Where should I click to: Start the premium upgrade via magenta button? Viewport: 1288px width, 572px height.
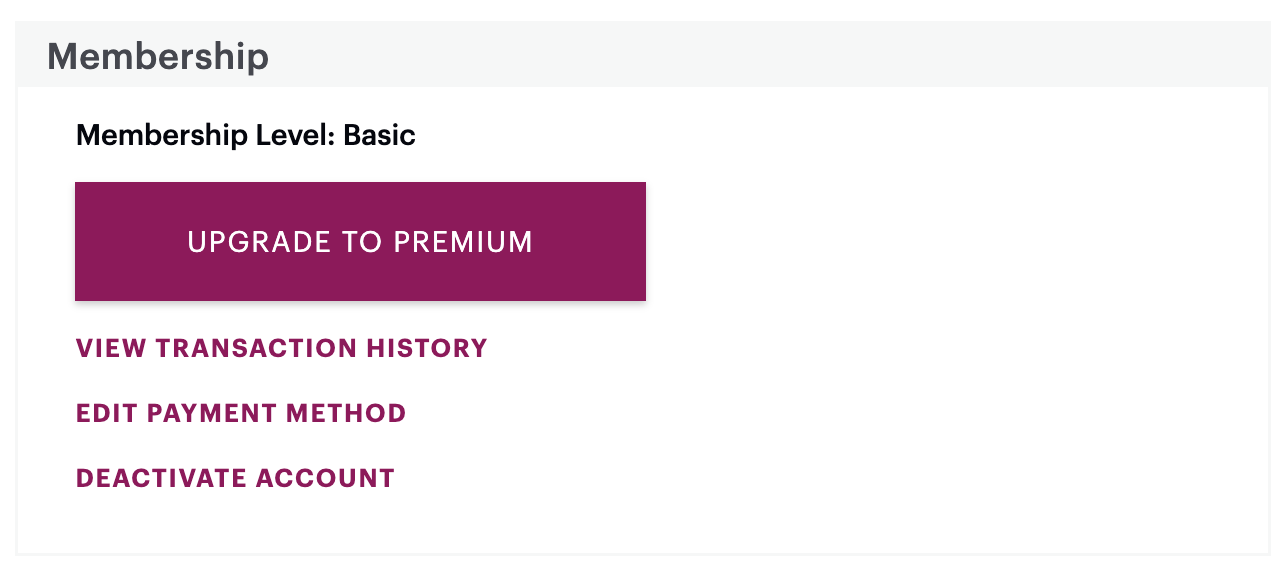coord(360,241)
